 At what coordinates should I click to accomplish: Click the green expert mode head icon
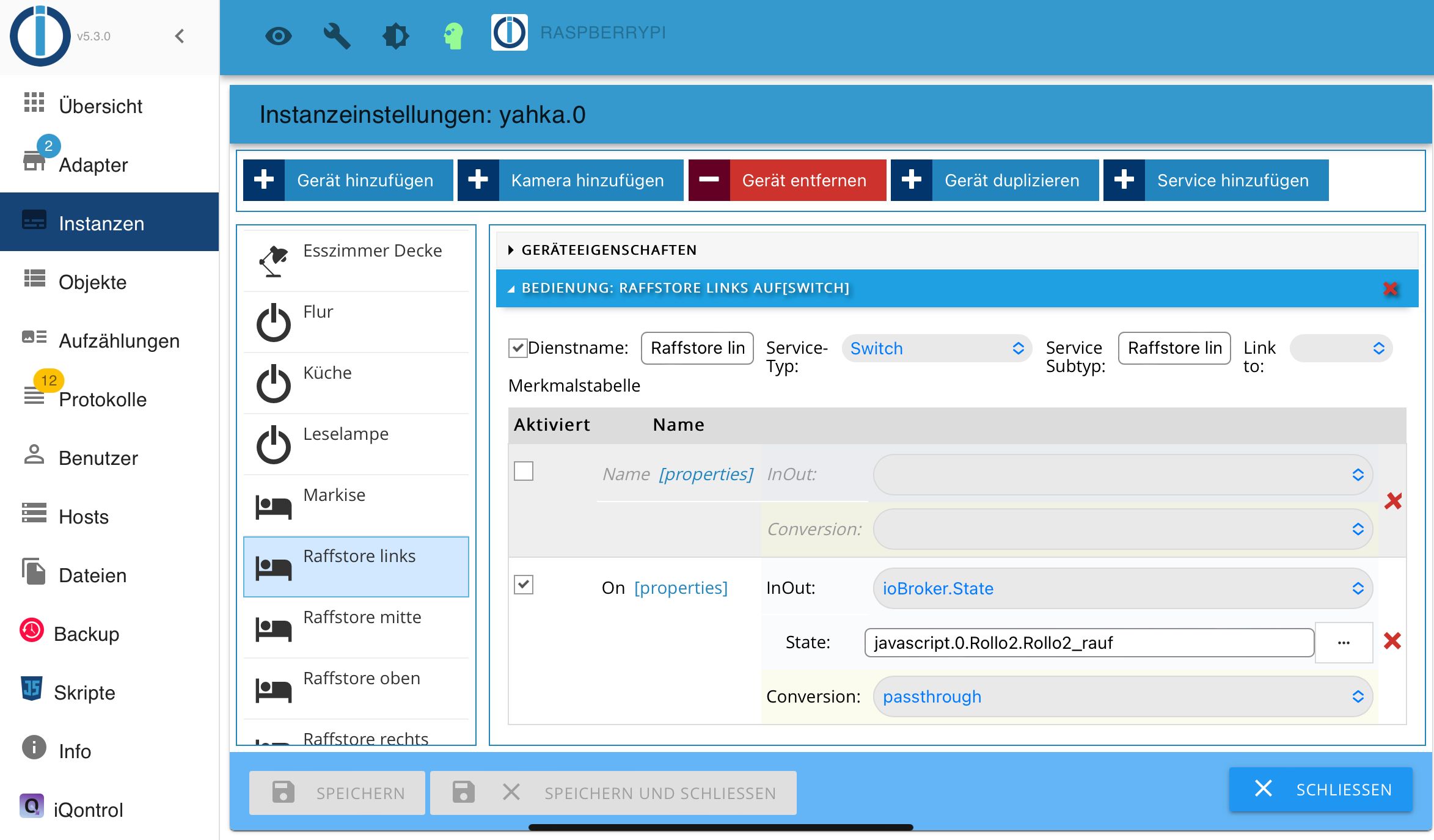point(453,36)
